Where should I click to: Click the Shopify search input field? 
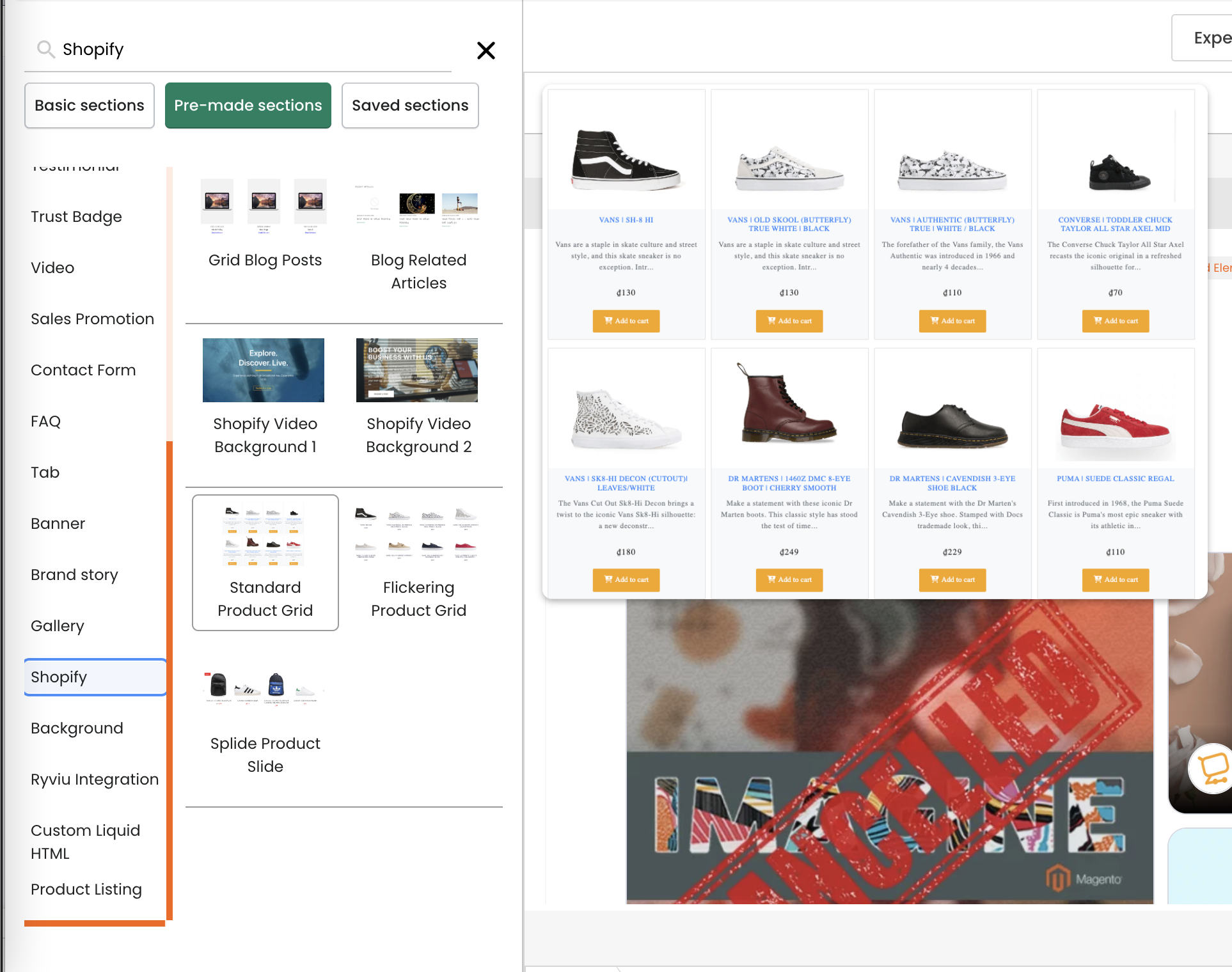[256, 49]
